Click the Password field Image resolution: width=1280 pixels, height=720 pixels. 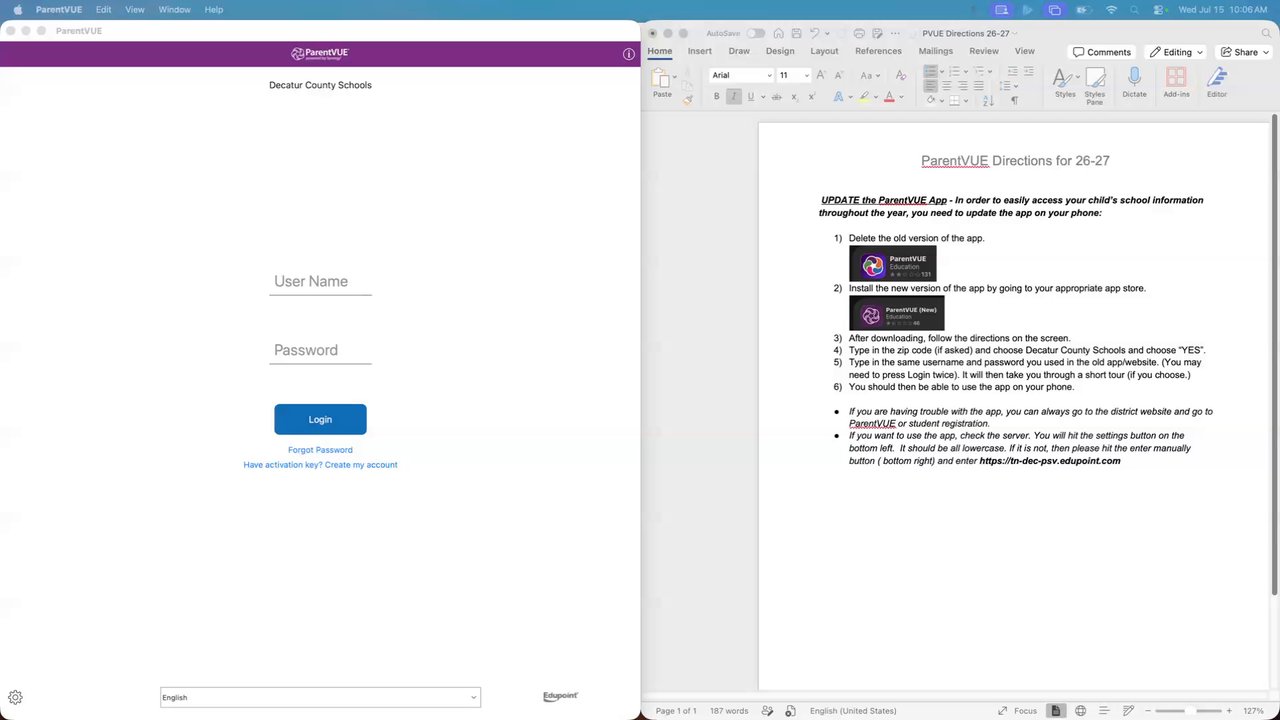320,351
